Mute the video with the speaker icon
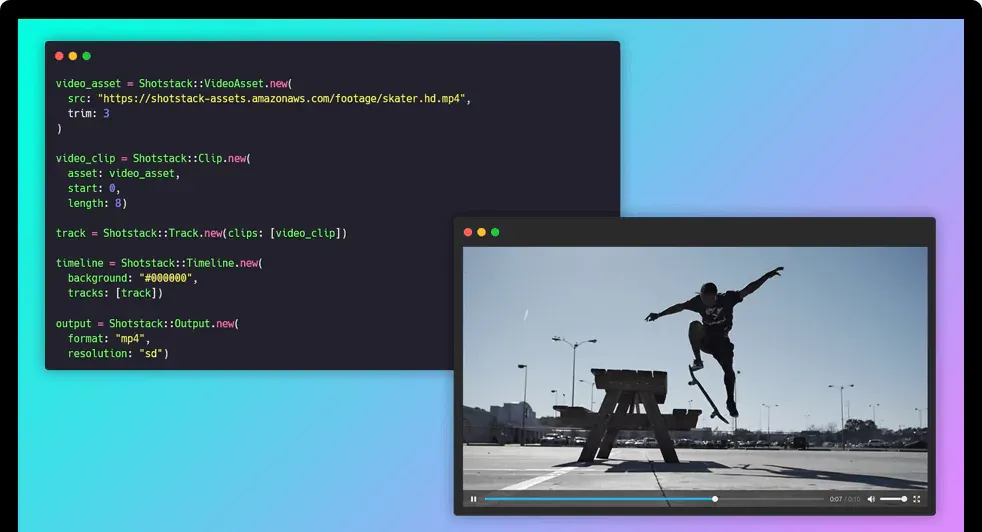Image resolution: width=982 pixels, height=532 pixels. tap(870, 499)
